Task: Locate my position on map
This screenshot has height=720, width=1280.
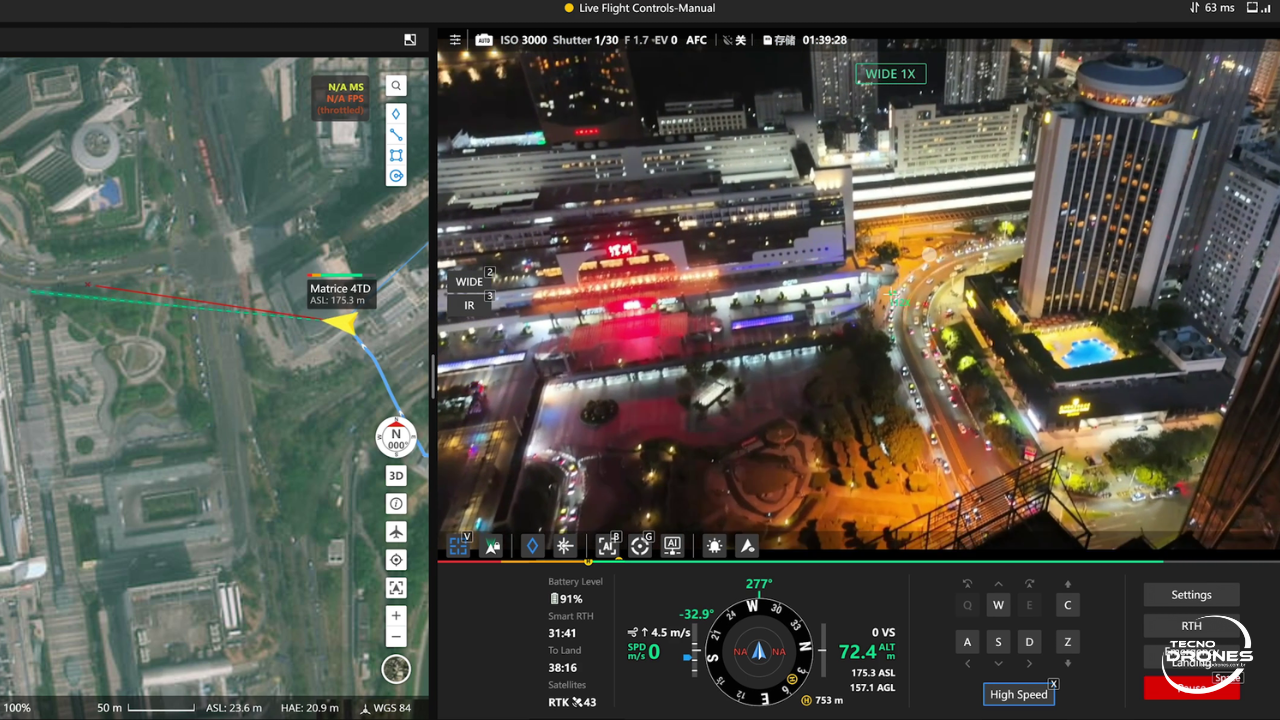Action: (396, 560)
